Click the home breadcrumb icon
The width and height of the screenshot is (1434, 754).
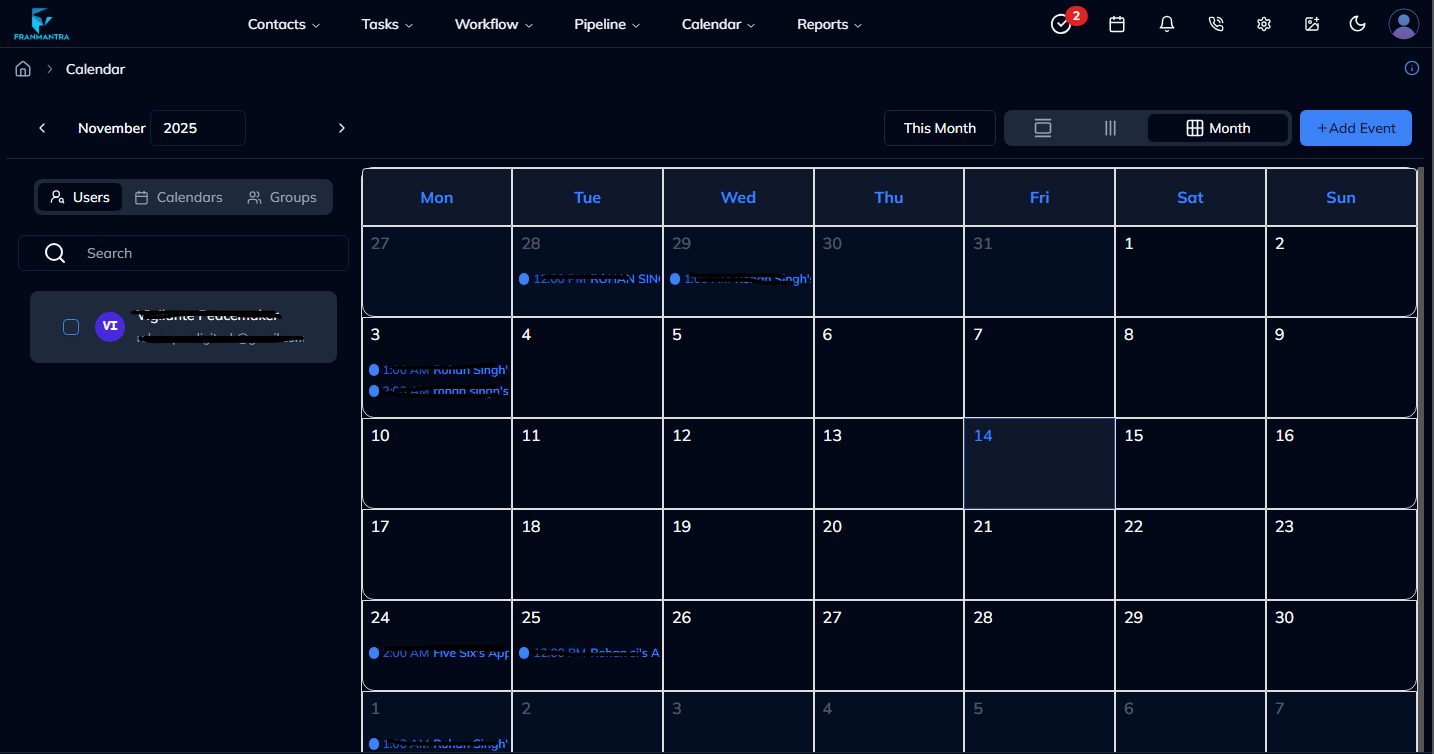tap(22, 68)
